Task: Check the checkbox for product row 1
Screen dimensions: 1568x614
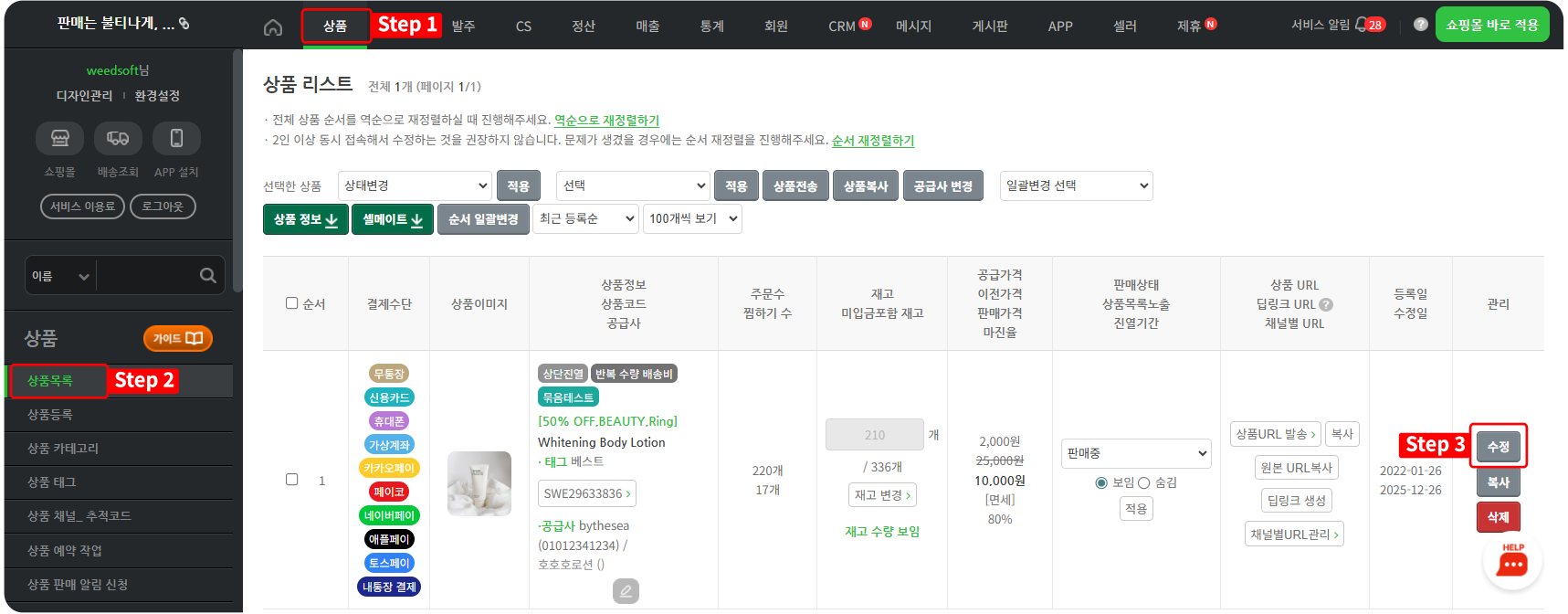Action: click(x=292, y=480)
